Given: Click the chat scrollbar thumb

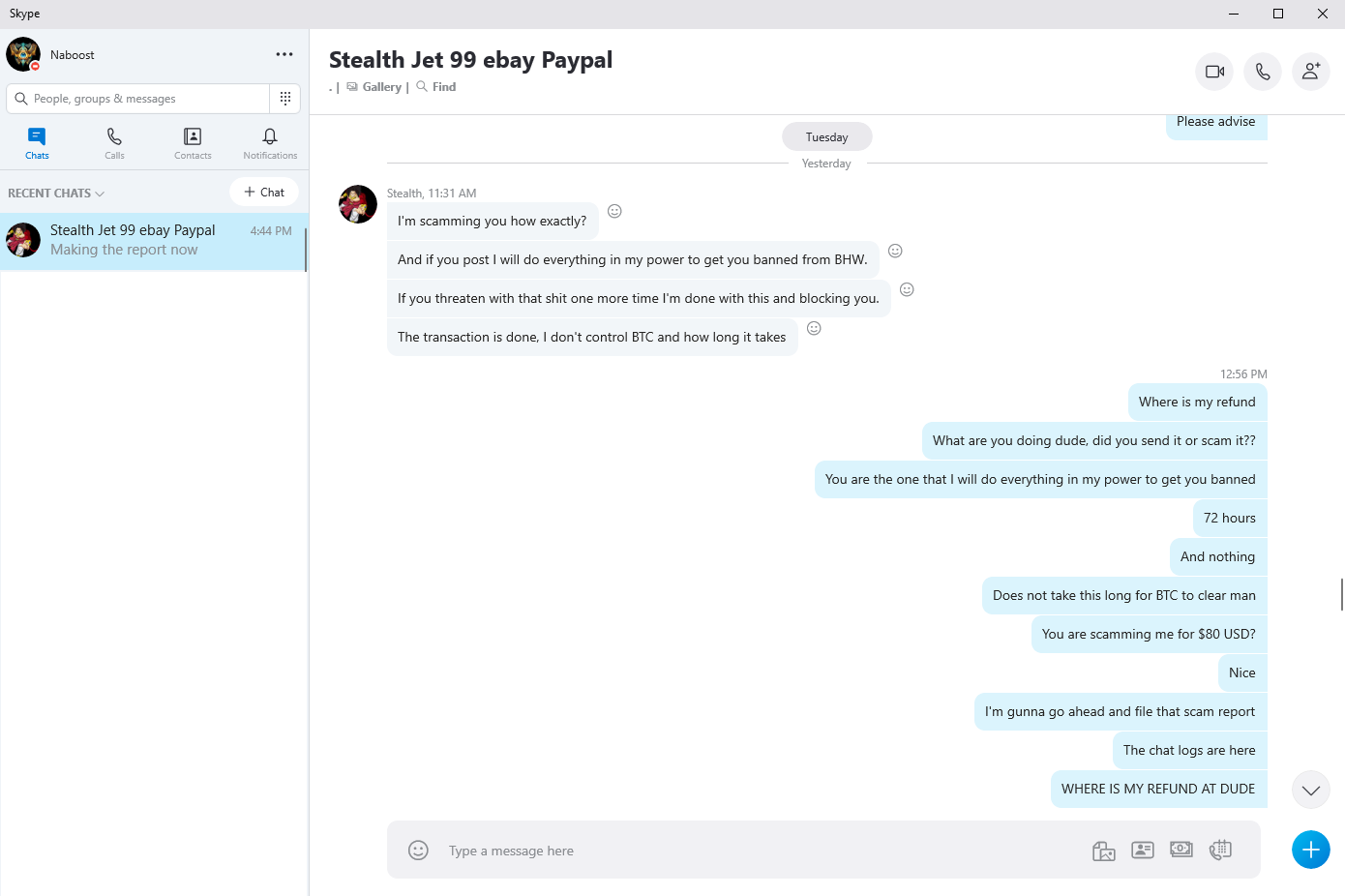Looking at the screenshot, I should tap(1342, 594).
